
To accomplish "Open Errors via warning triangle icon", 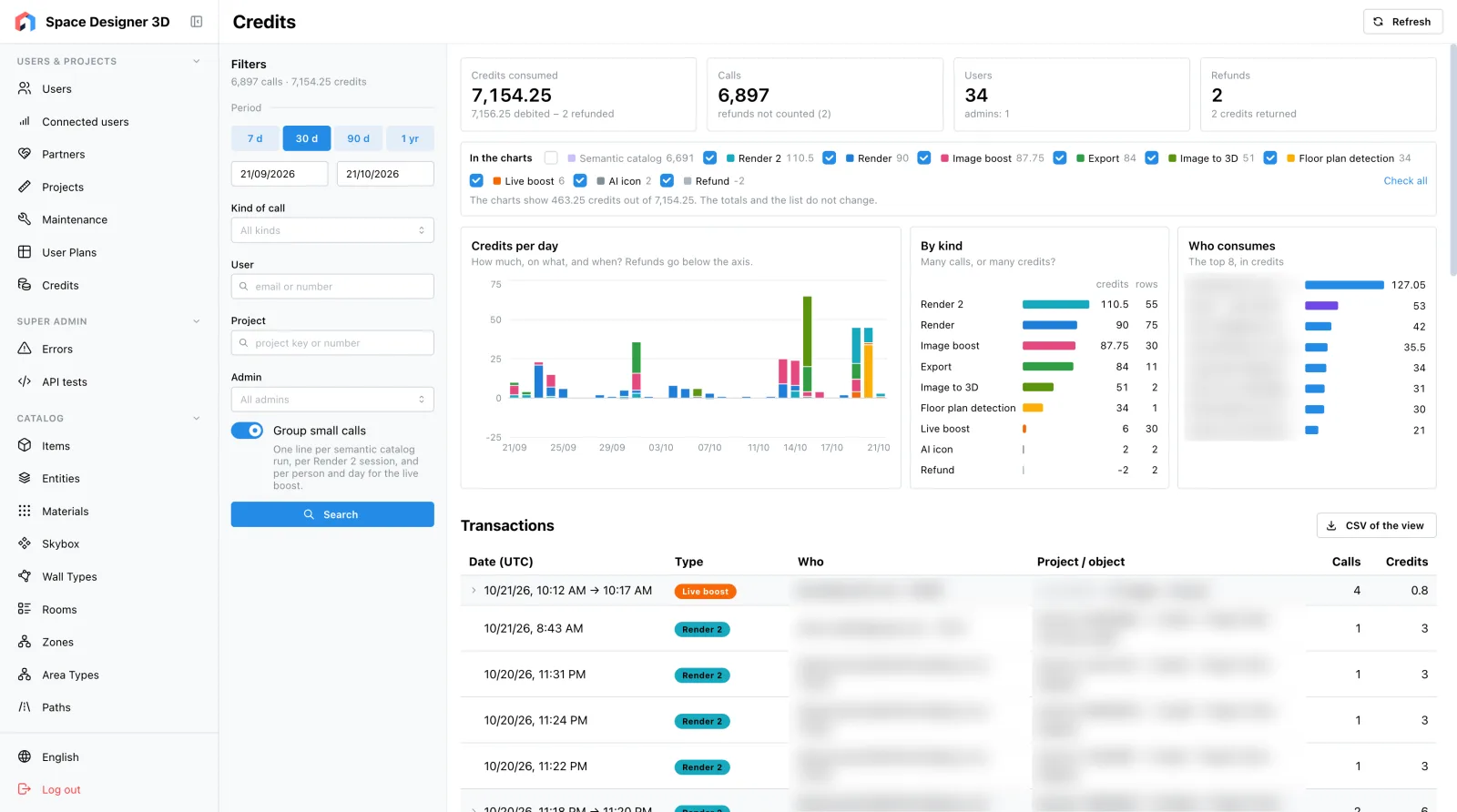I will tap(25, 350).
